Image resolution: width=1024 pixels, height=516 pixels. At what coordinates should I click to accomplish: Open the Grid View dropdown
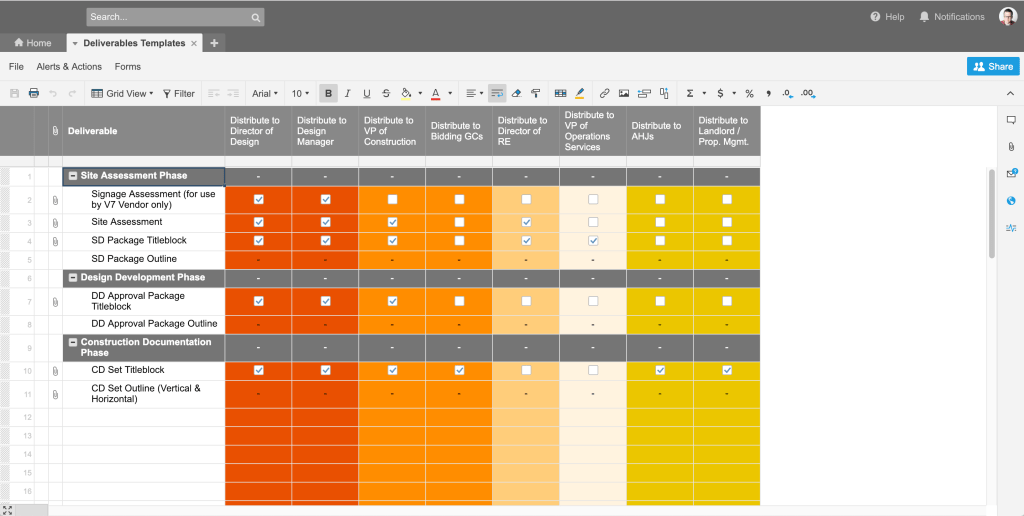pos(122,93)
